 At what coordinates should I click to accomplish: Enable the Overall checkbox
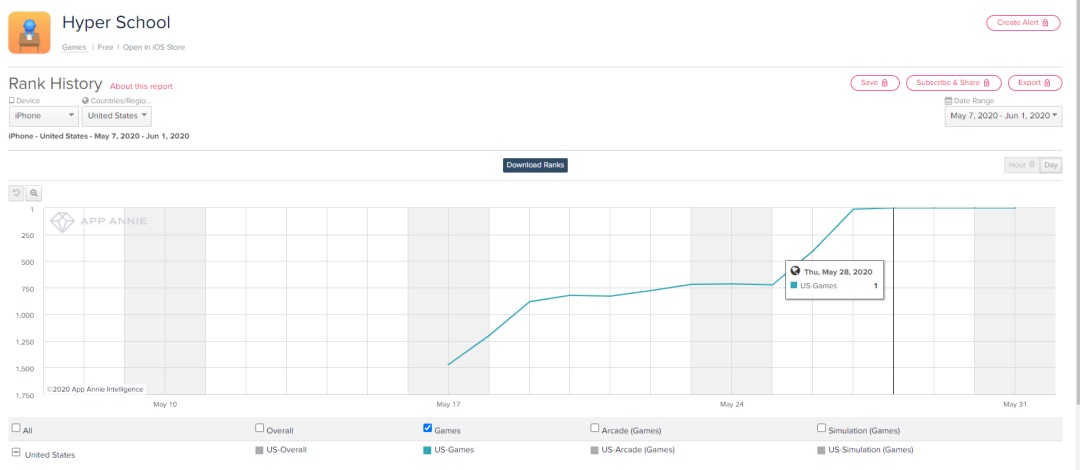pyautogui.click(x=260, y=428)
